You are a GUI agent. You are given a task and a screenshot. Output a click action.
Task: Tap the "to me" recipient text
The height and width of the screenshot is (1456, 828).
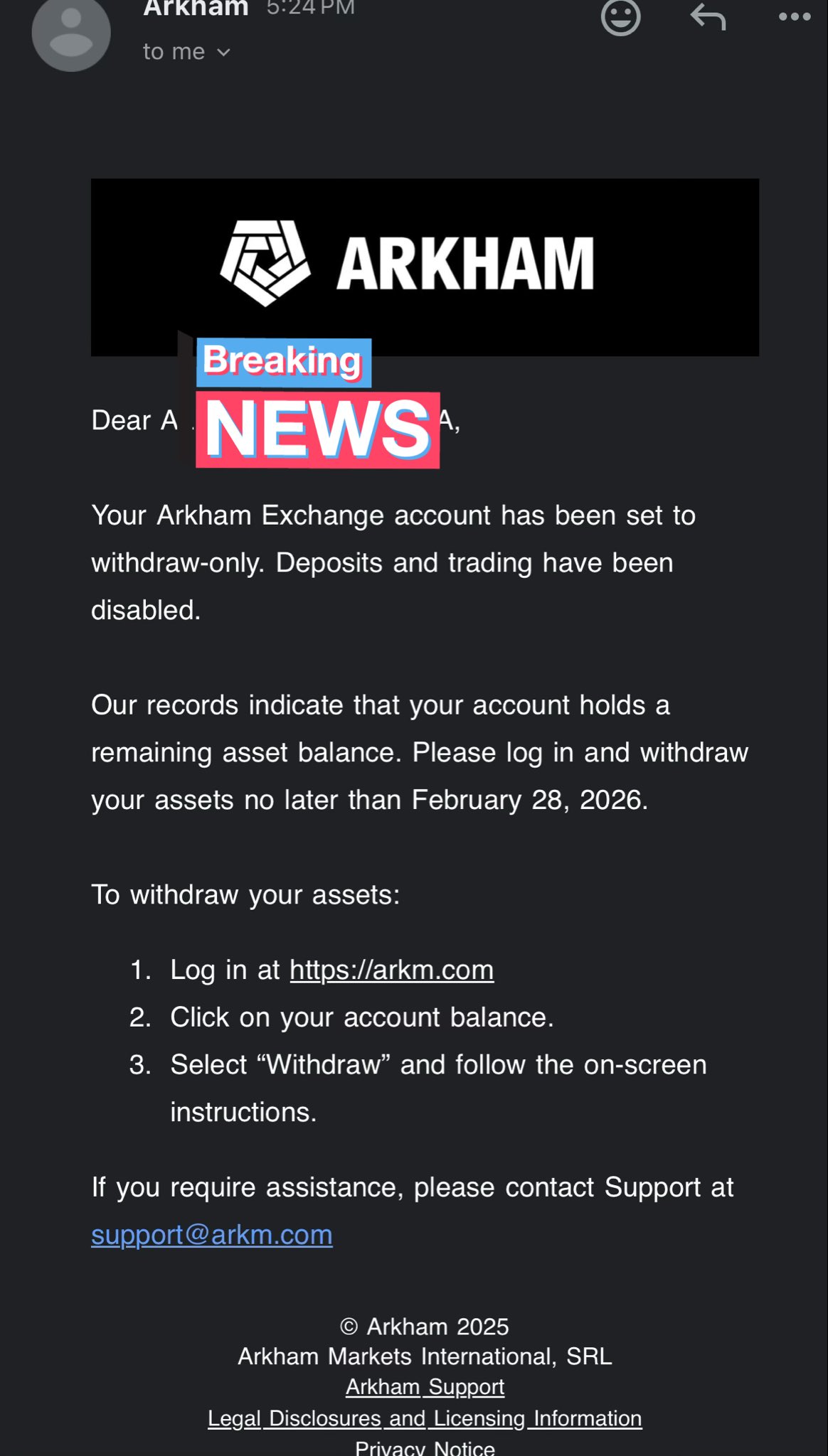[x=174, y=52]
